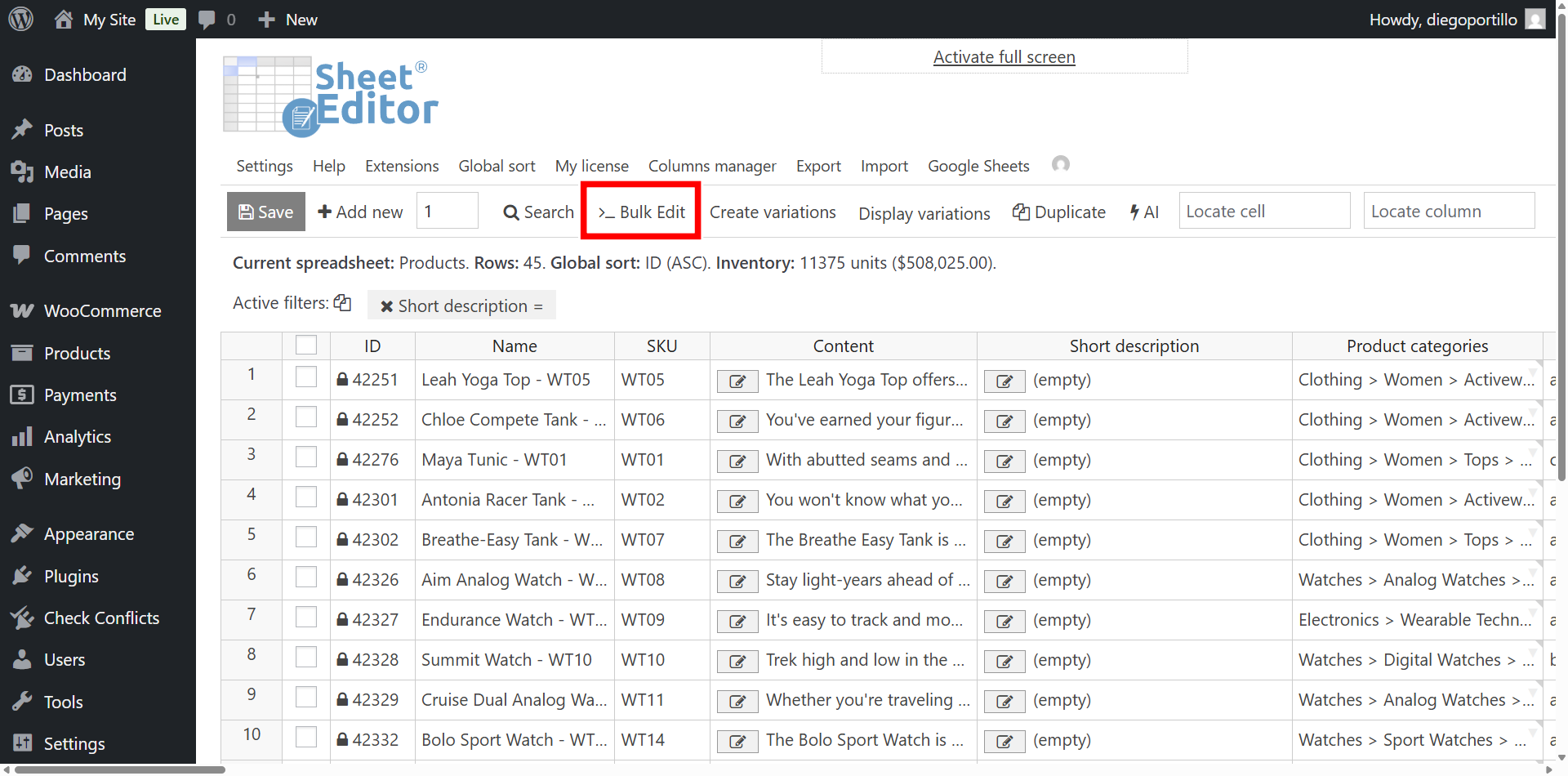This screenshot has width=1568, height=776.
Task: Click the copy filters icon beside Active filters
Action: pyautogui.click(x=343, y=303)
